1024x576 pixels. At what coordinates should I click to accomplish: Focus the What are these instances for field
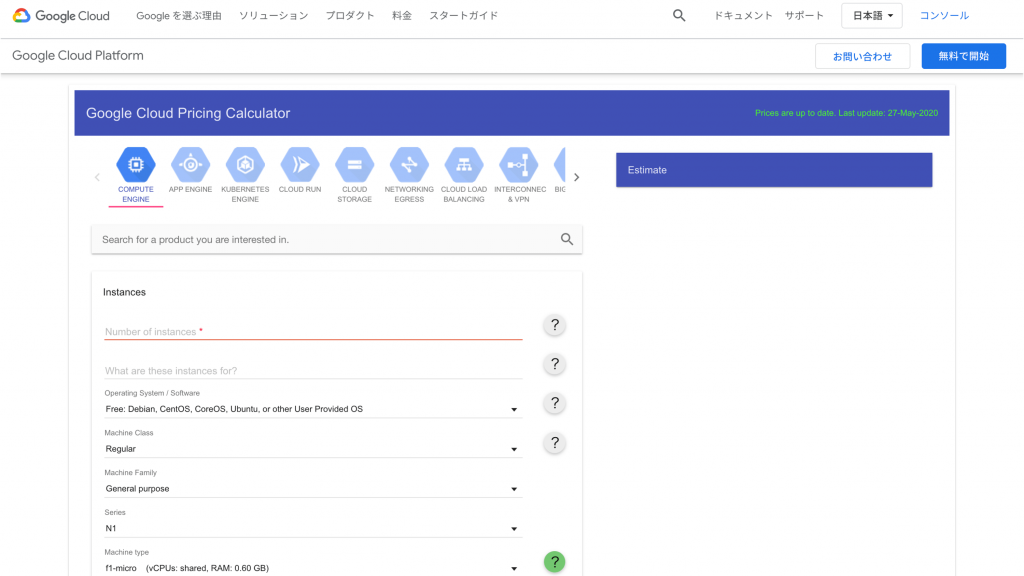pyautogui.click(x=313, y=371)
